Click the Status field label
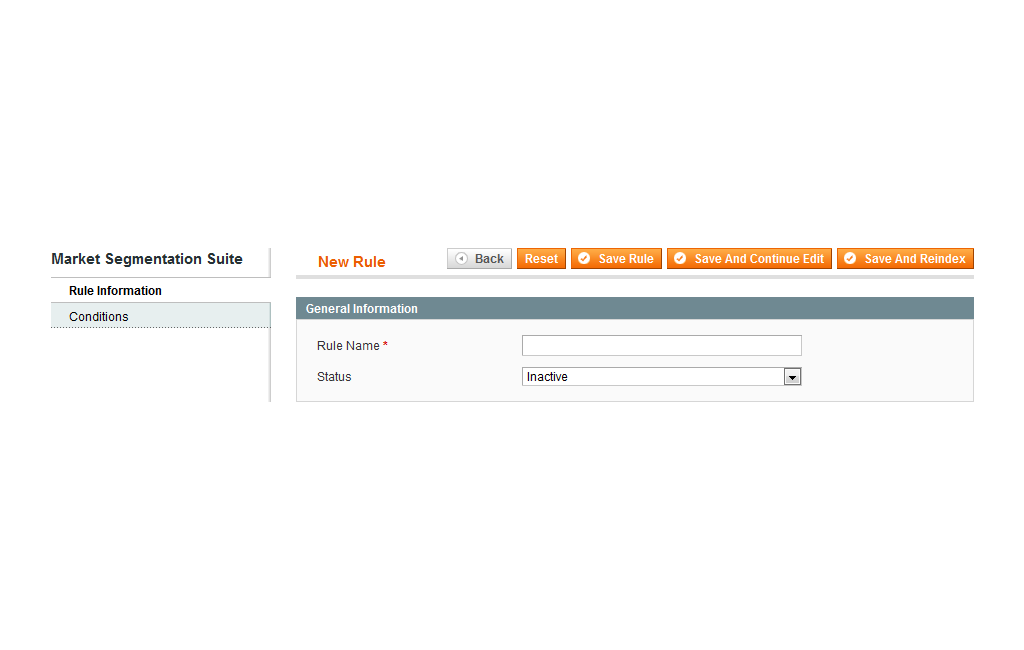The height and width of the screenshot is (650, 1024). click(334, 377)
